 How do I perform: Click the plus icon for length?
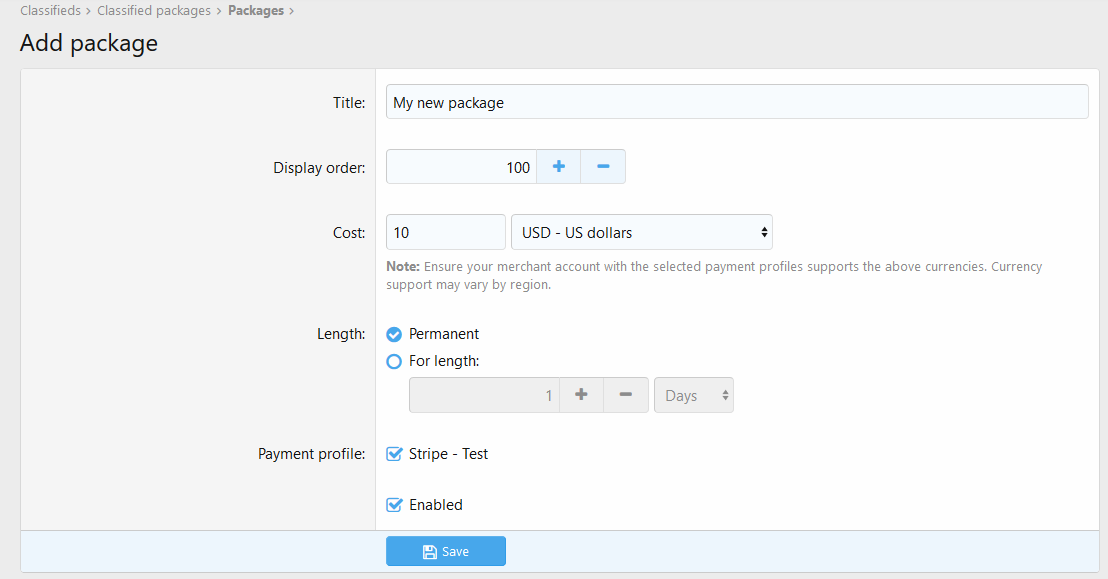click(x=581, y=395)
